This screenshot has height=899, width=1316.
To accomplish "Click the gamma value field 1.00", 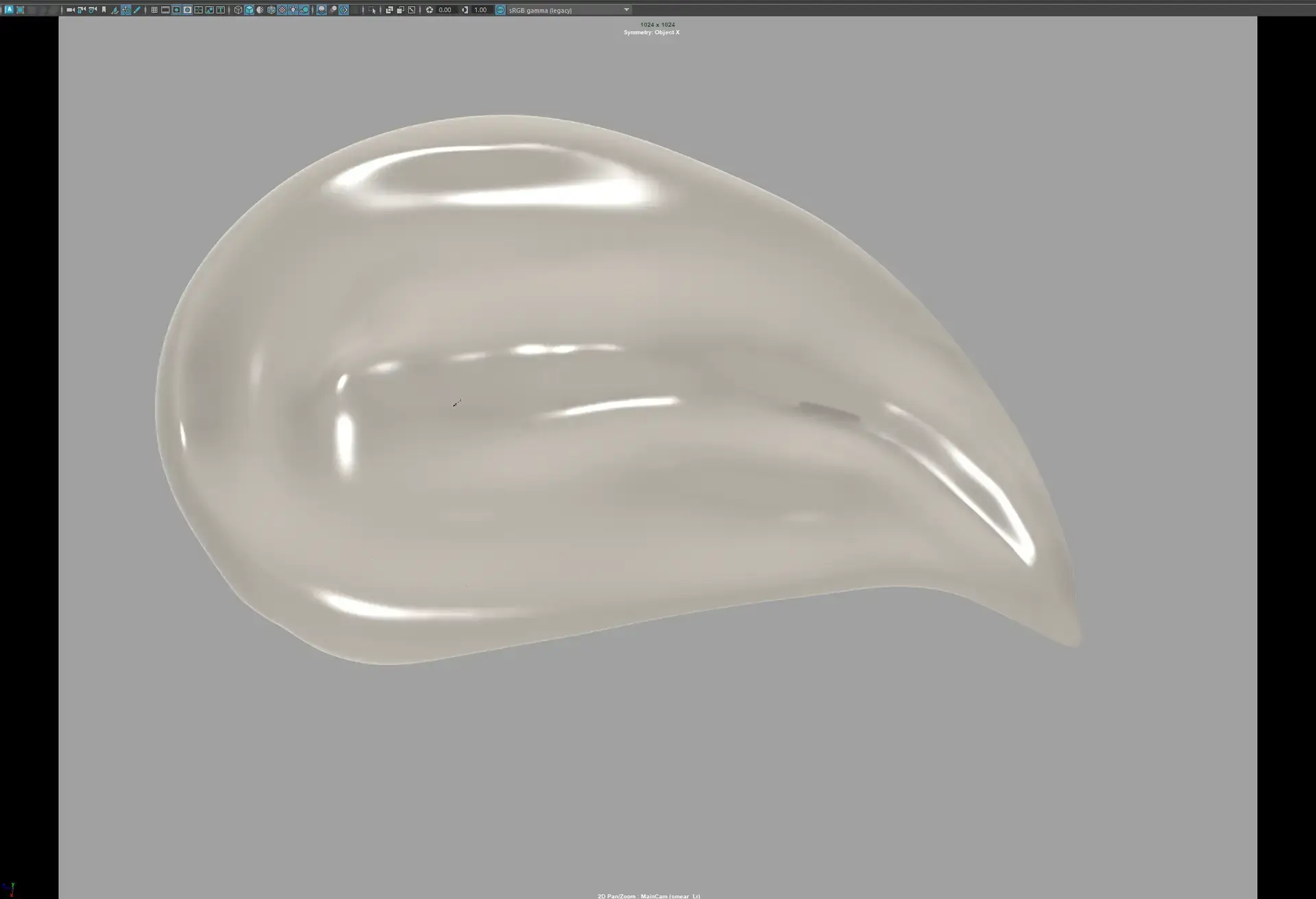I will pos(480,10).
